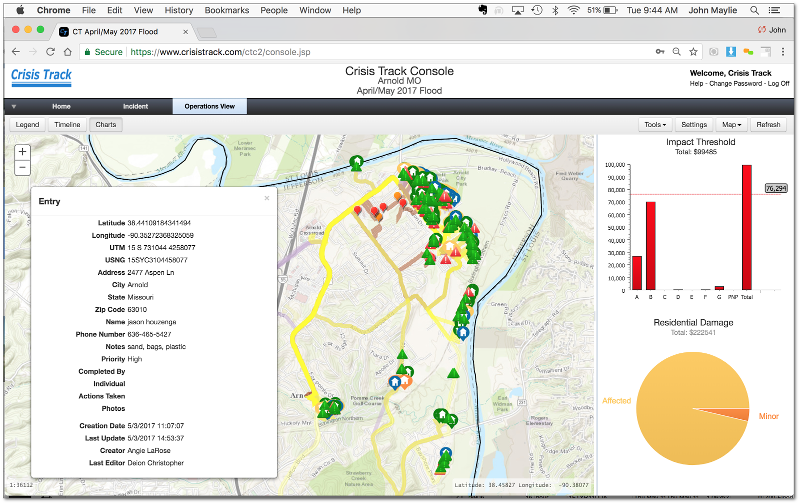Image resolution: width=800 pixels, height=504 pixels.
Task: Expand the navigation bar triangle menu
Action: 14,107
